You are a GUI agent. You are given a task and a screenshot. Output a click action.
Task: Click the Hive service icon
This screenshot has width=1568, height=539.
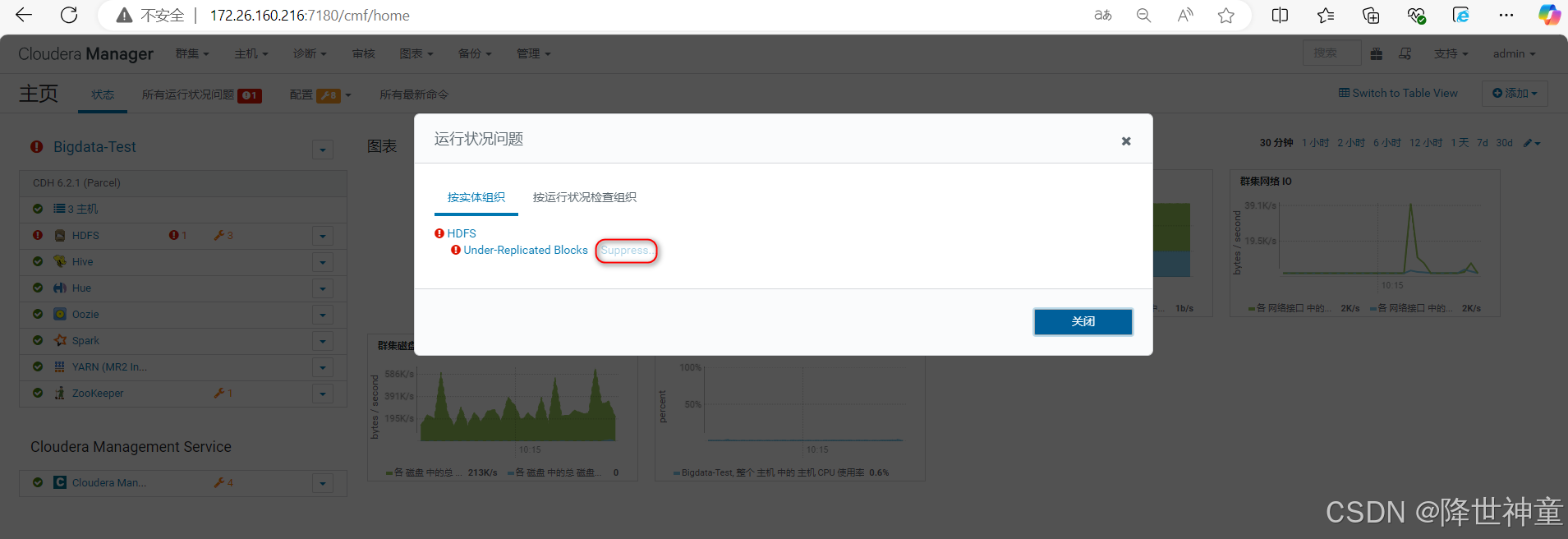[x=60, y=261]
